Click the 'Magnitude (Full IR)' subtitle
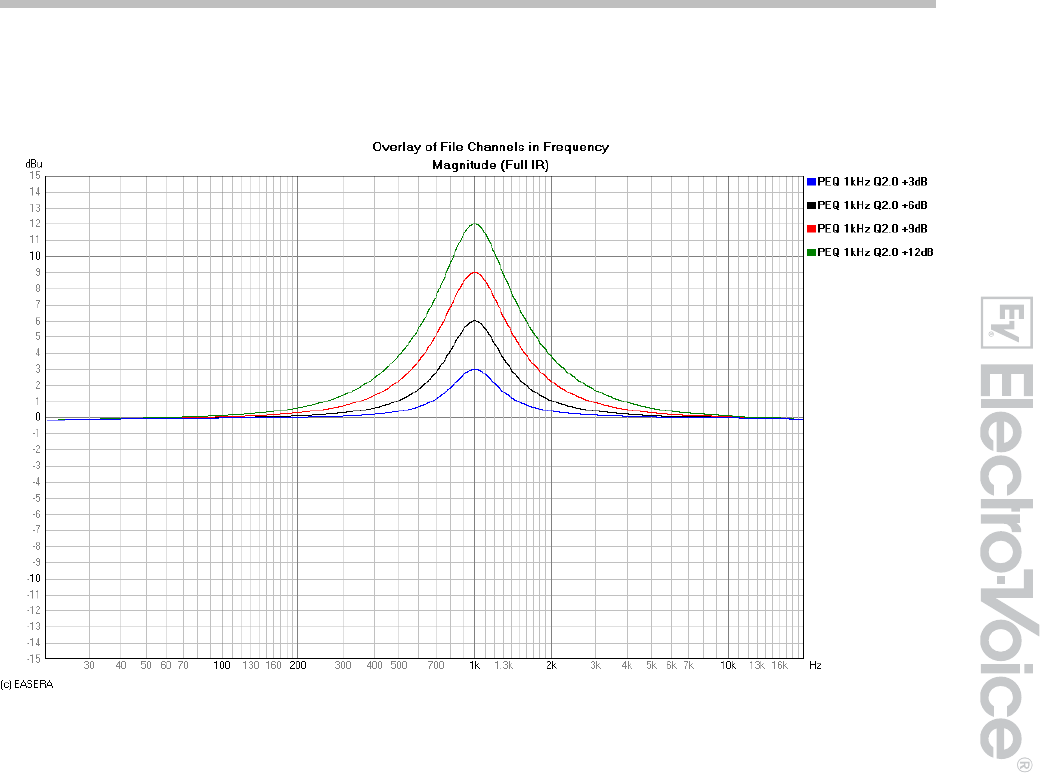Image resolution: width=1040 pixels, height=773 pixels. [490, 164]
